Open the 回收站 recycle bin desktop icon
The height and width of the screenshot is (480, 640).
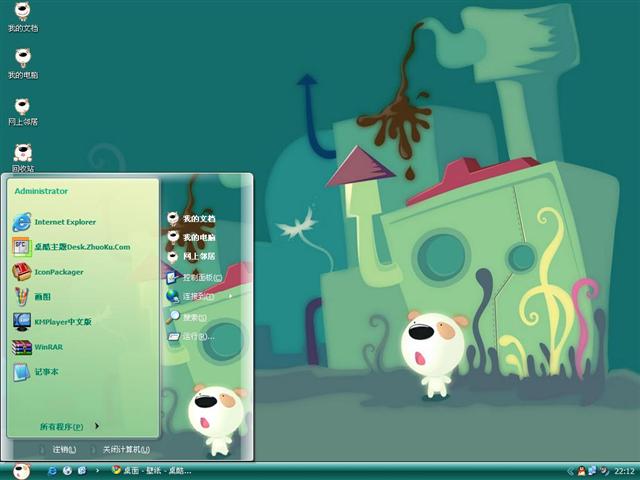pyautogui.click(x=23, y=158)
